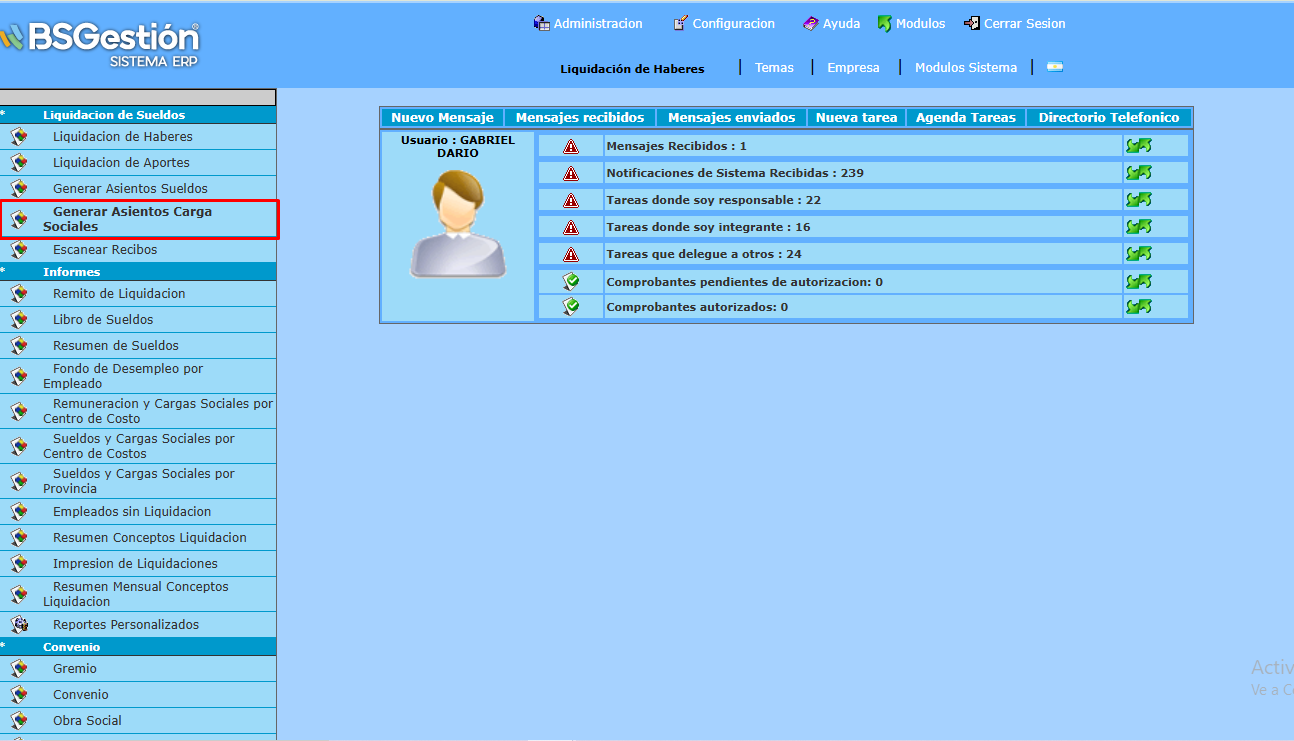1294x741 pixels.
Task: Click the green arrow for Notificaciones de Sistema Recibidas
Action: (x=1138, y=173)
